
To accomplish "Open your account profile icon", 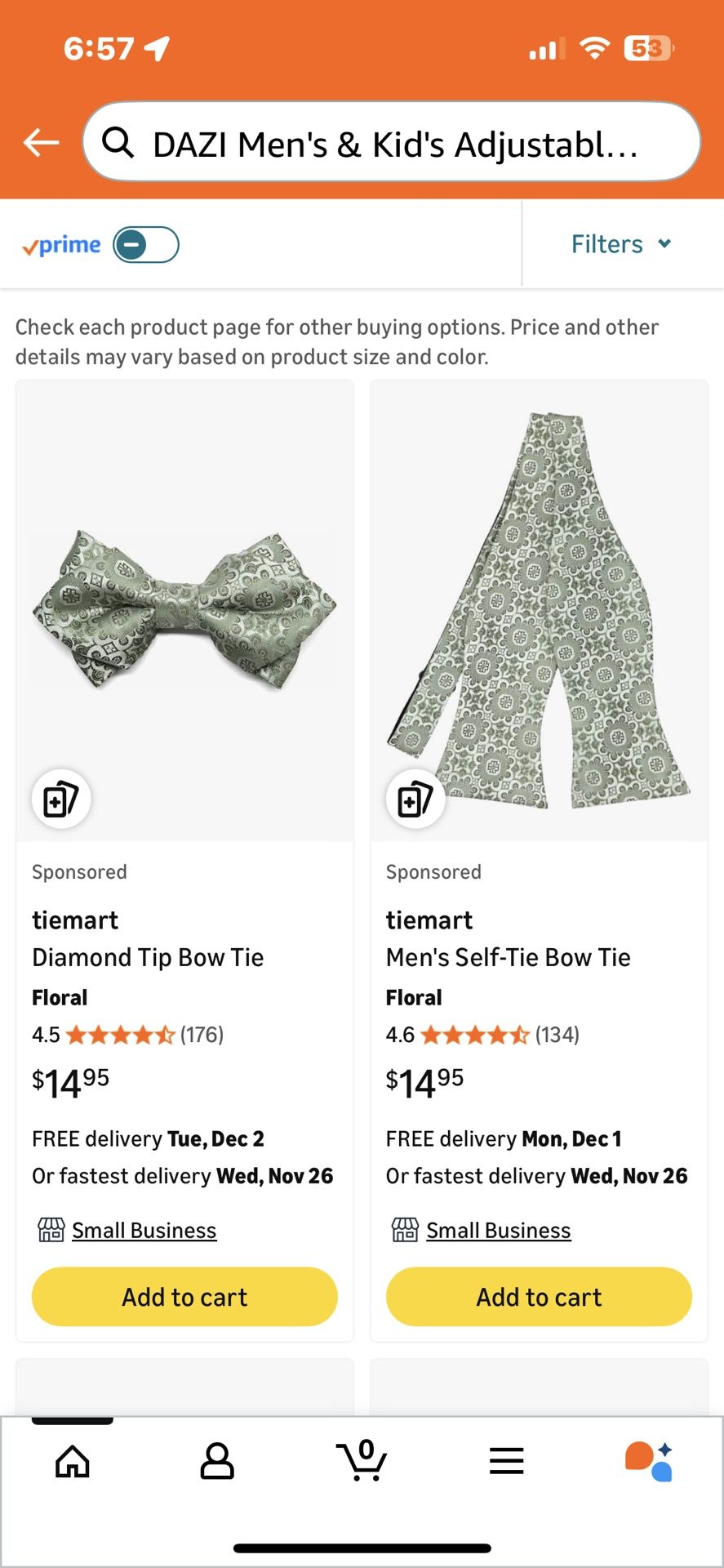I will 217,1462.
